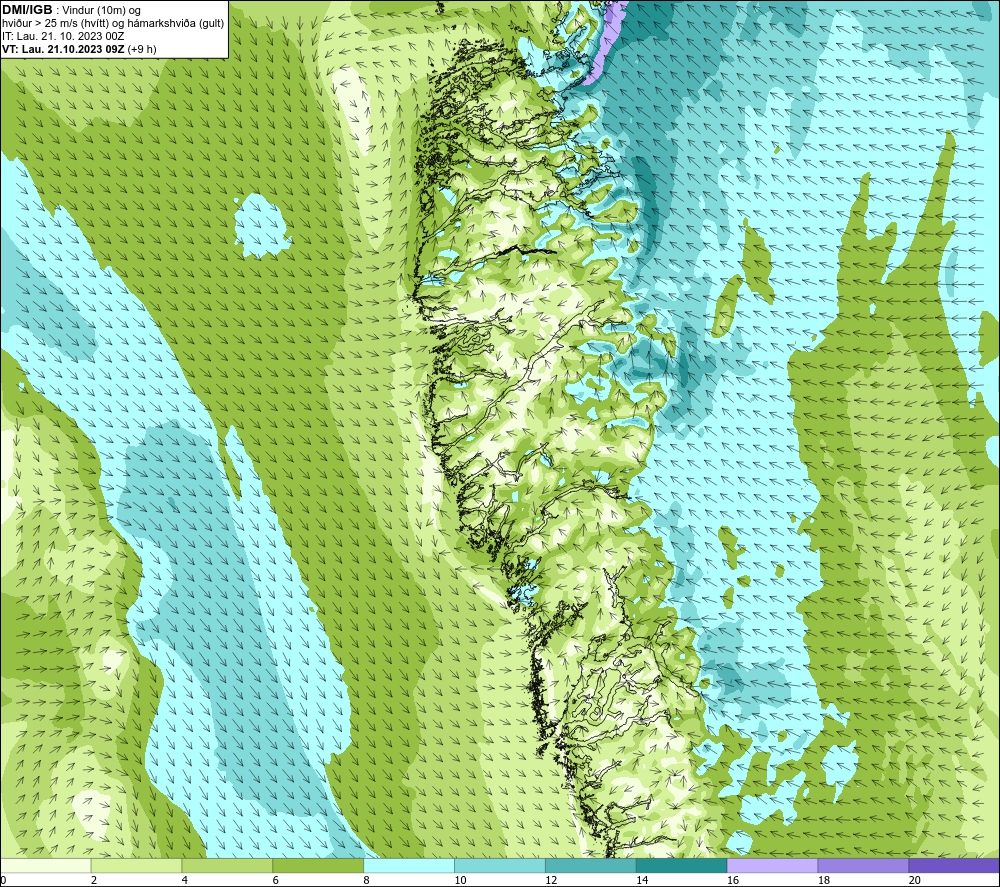The image size is (1000, 887).
Task: Click the 8–10 m/s light cyan swatch
Action: 409,865
